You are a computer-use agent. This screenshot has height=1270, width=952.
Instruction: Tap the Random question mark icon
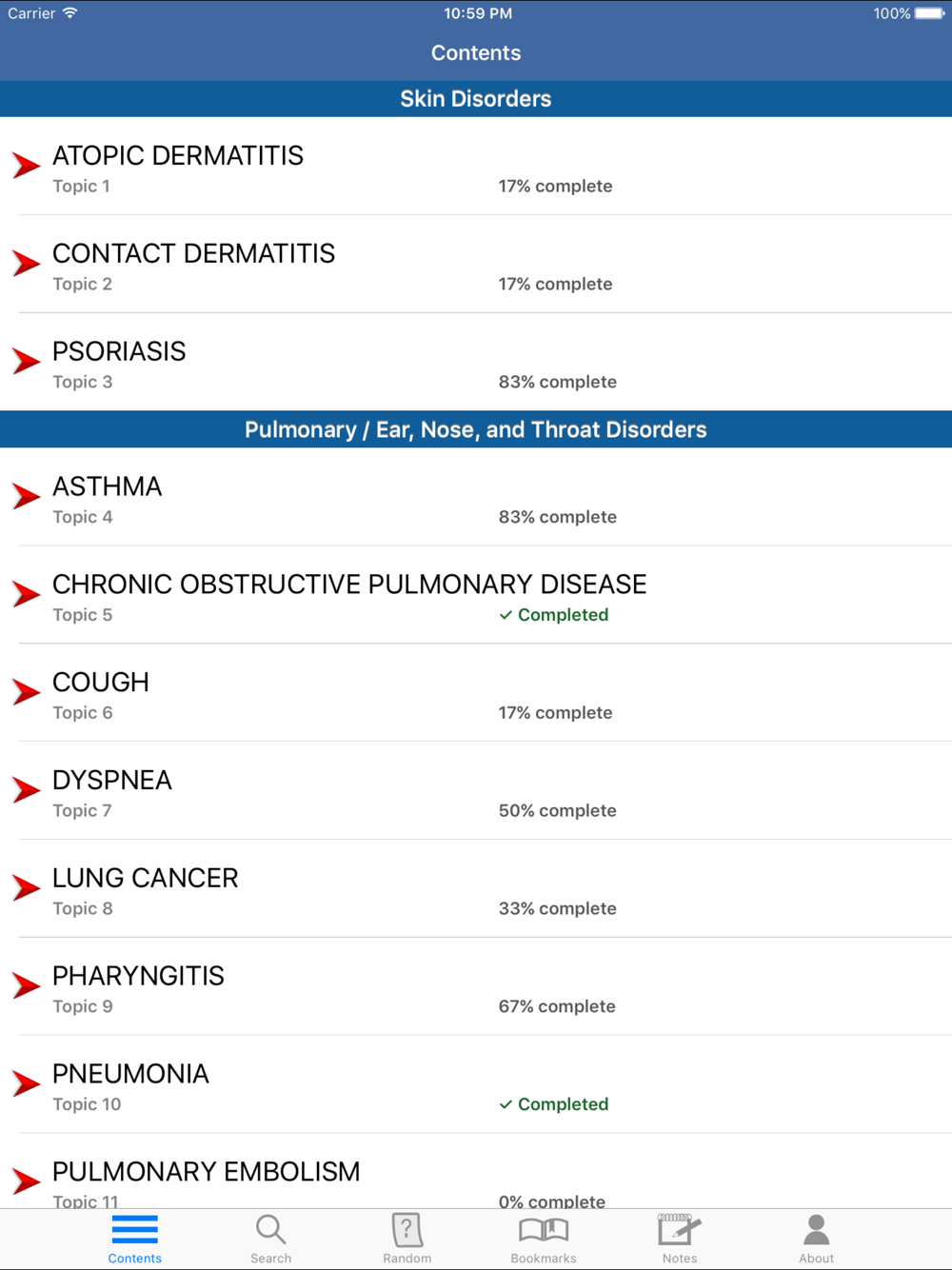point(407,1230)
